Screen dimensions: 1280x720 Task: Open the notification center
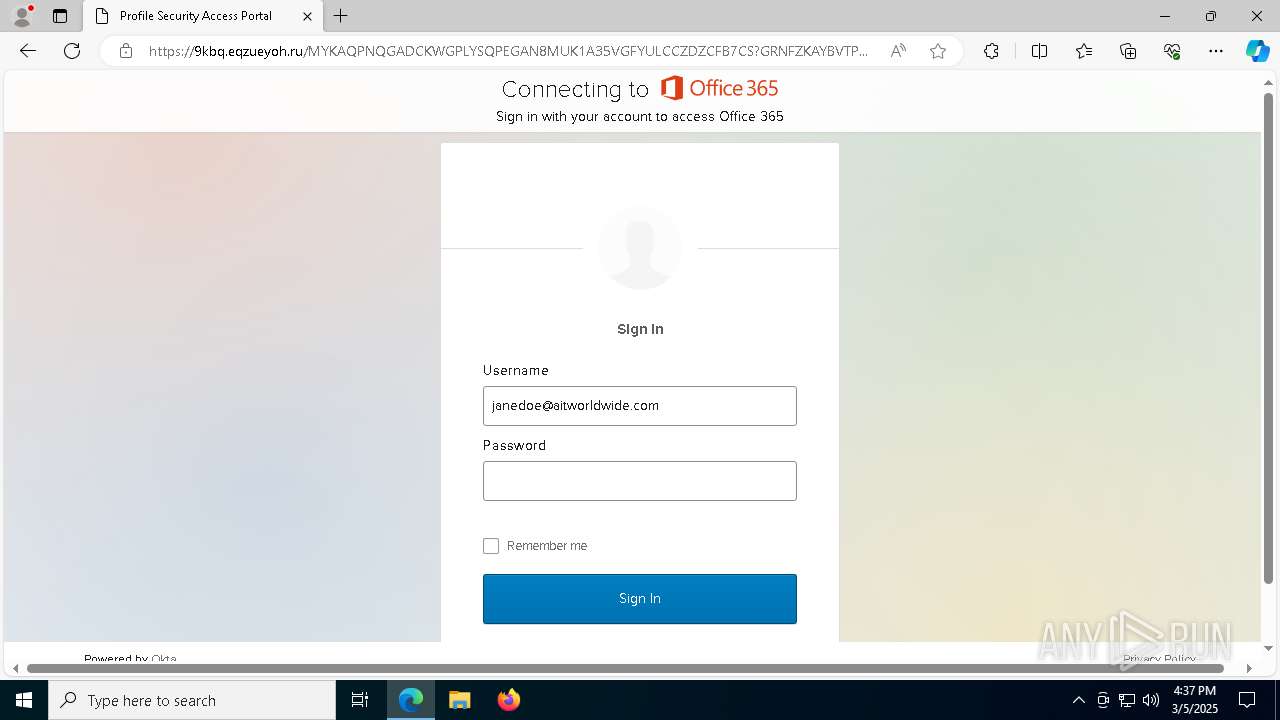(x=1247, y=700)
